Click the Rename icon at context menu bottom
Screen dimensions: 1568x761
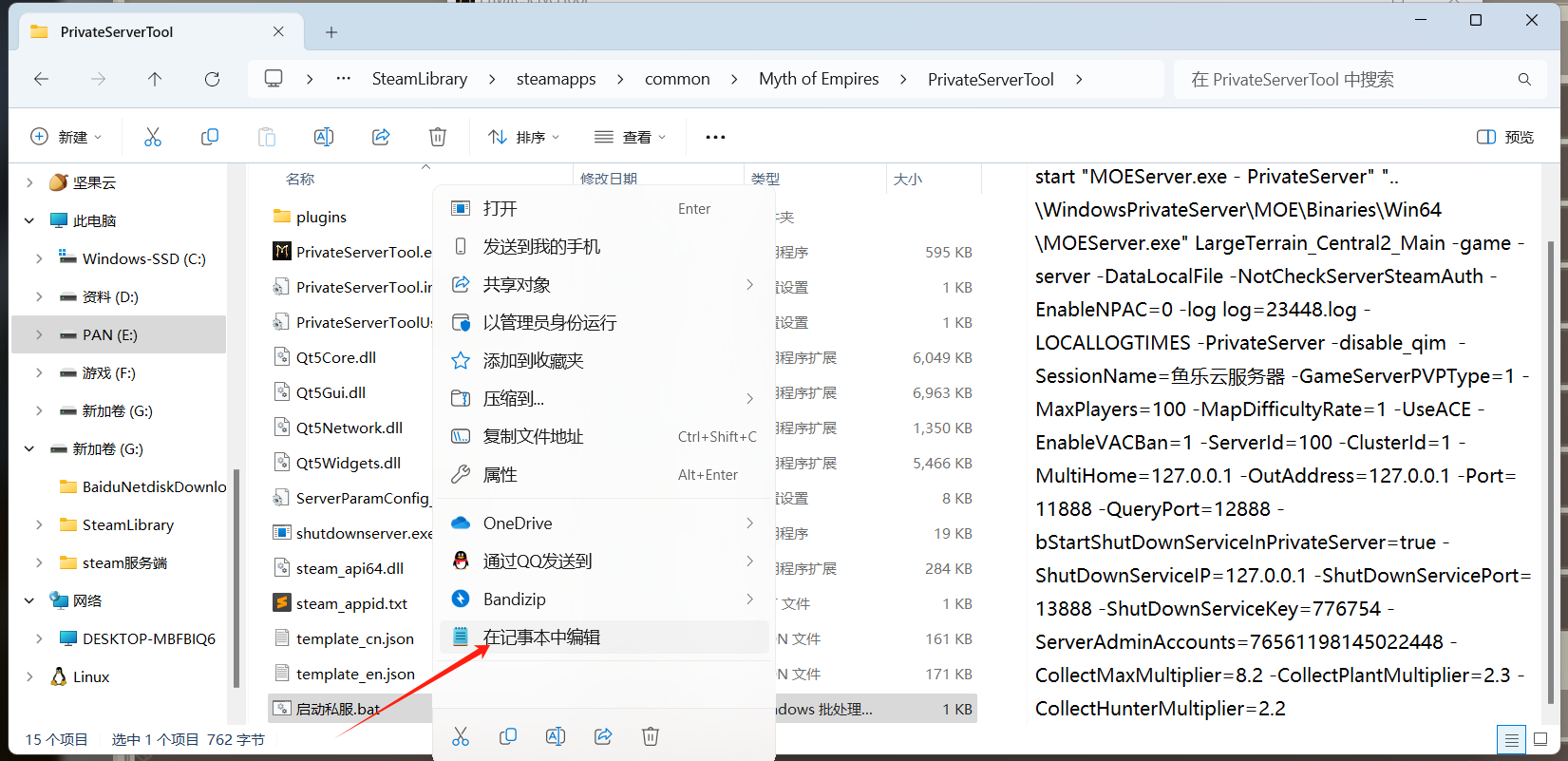556,736
